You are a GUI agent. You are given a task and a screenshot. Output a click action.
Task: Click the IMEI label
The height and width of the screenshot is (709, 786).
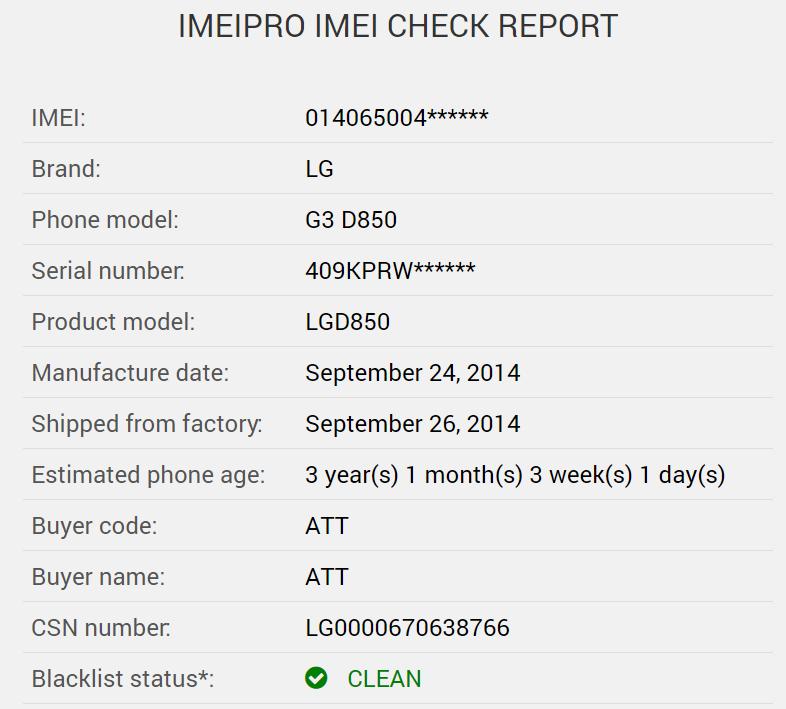tap(59, 118)
